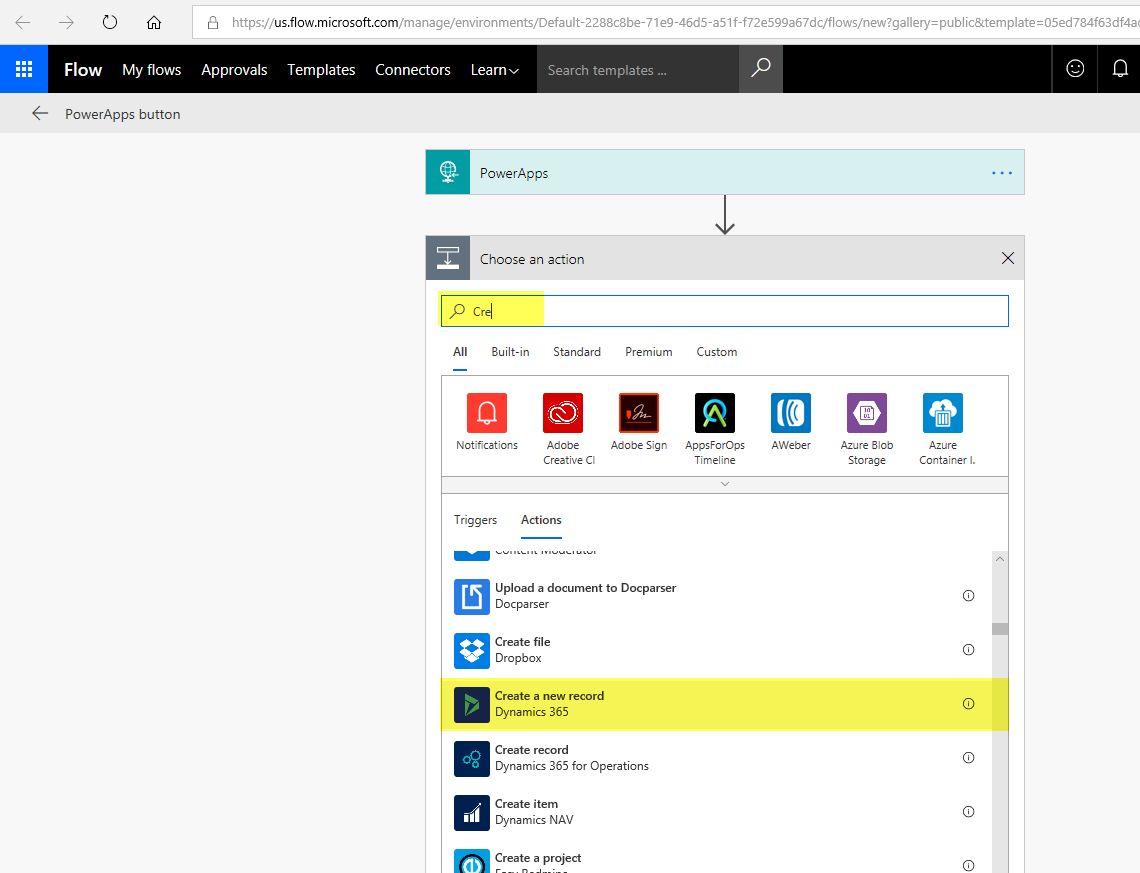Open the Connectors page

(x=413, y=70)
